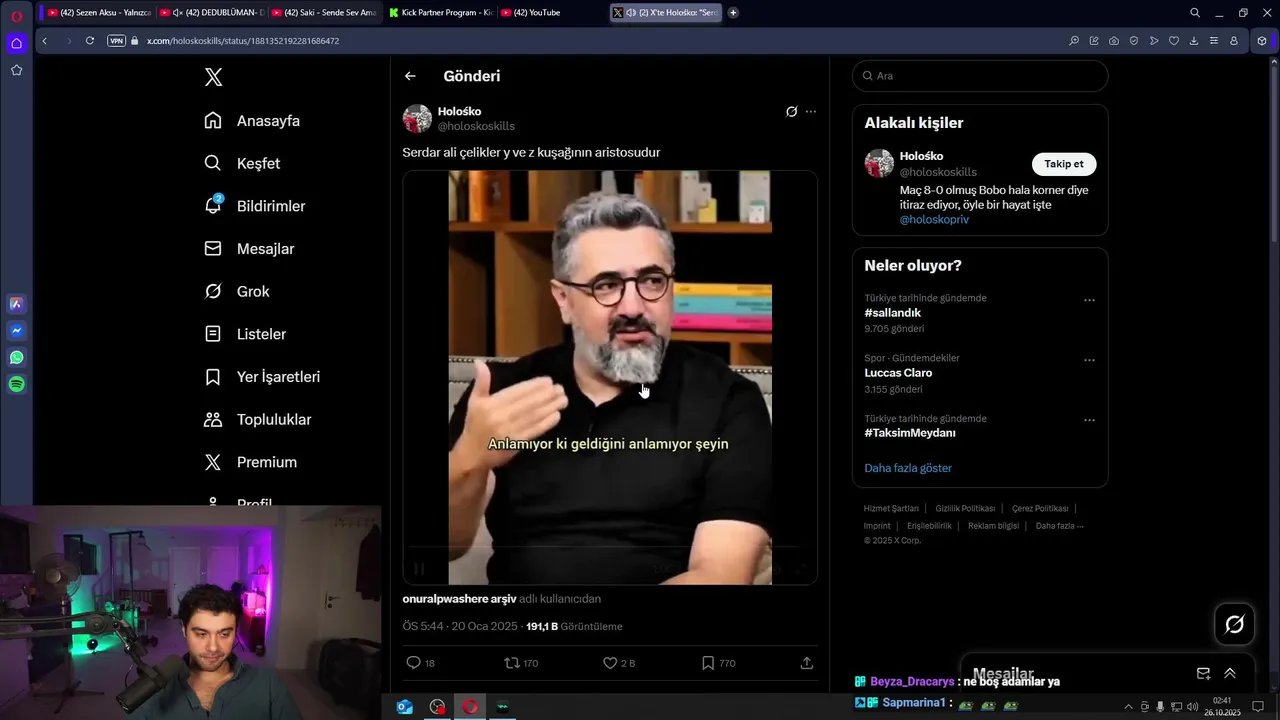The image size is (1280, 720).
Task: Open the X logo home link
Action: coord(213,77)
